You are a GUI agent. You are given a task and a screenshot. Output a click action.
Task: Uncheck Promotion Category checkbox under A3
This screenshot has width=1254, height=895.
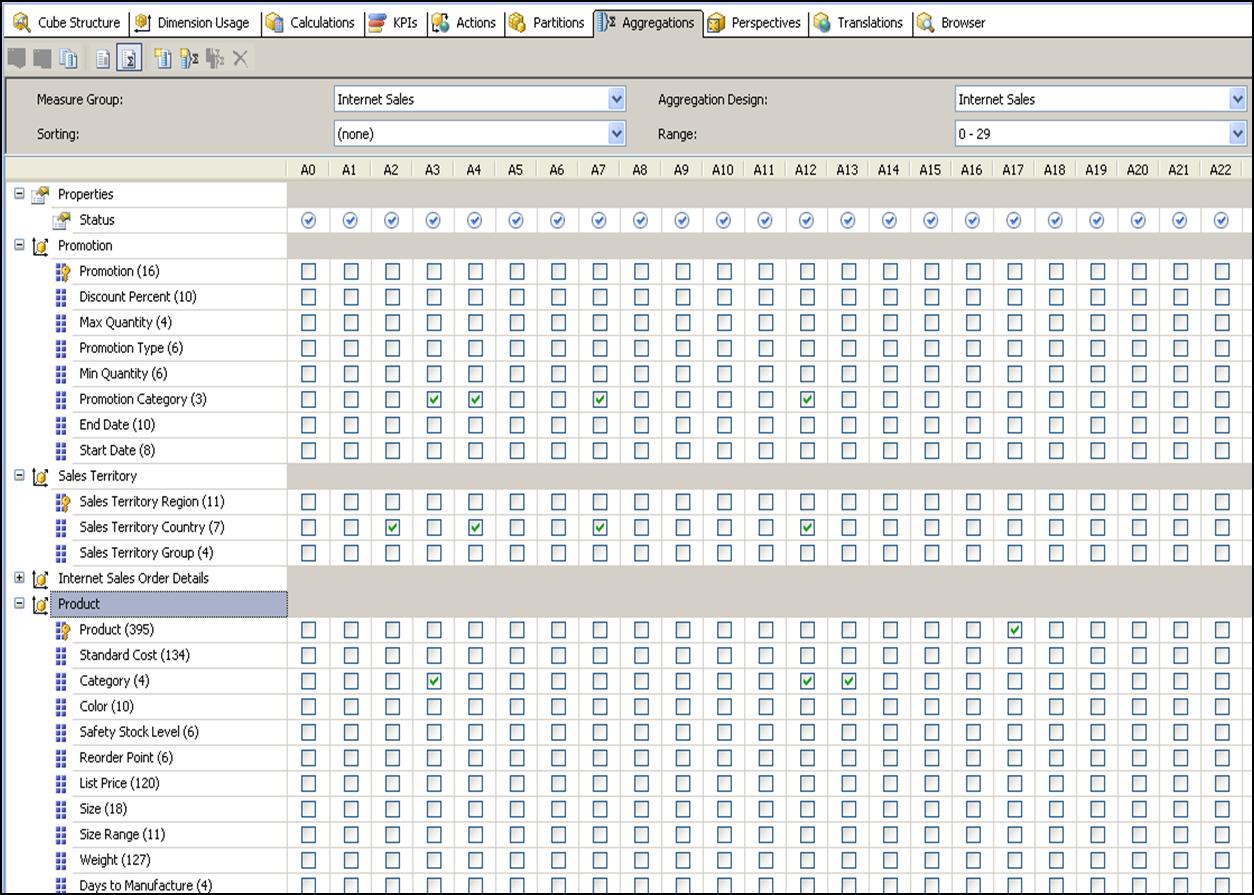(x=433, y=399)
